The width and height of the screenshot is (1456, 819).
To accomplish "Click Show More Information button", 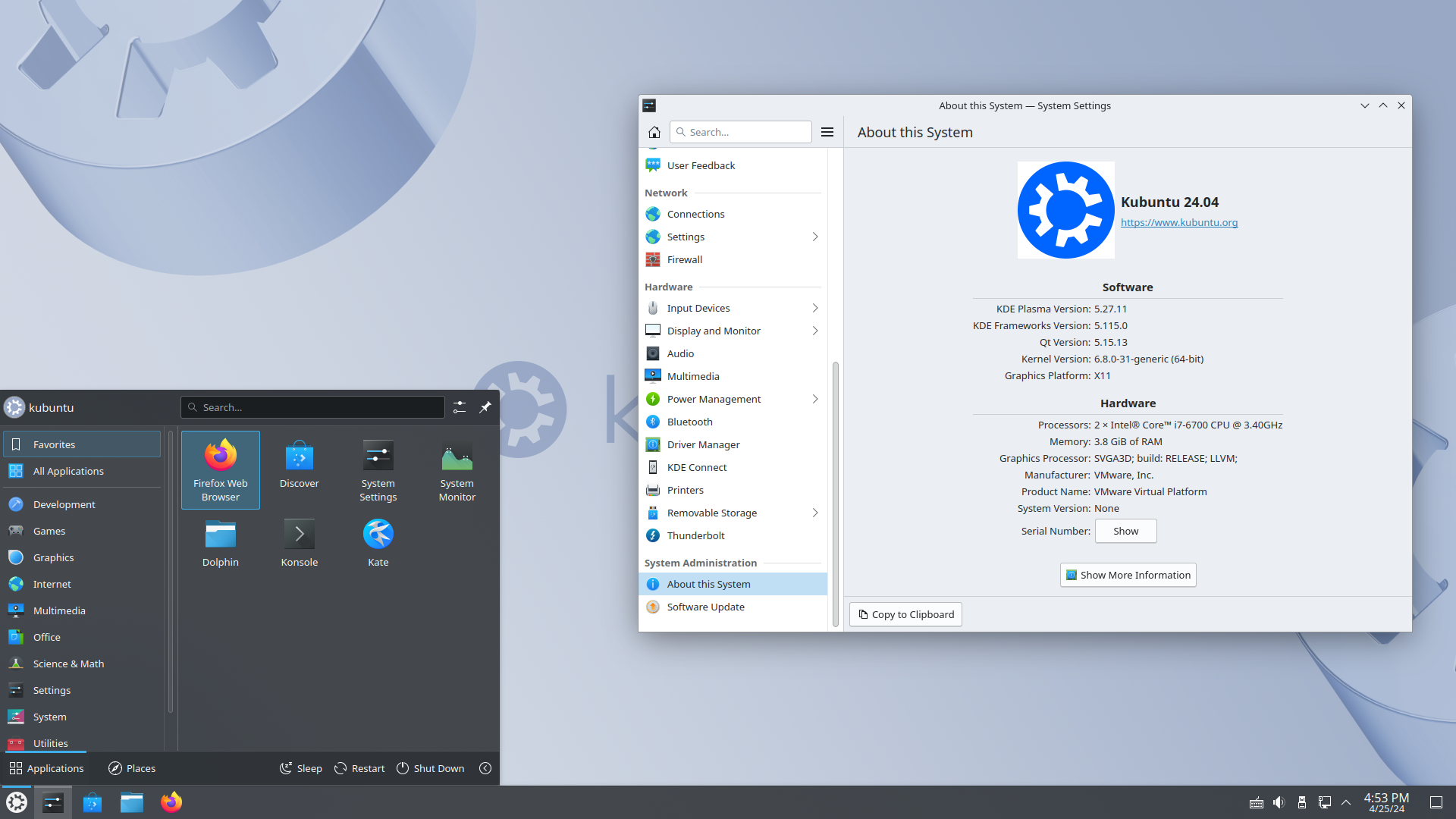I will pyautogui.click(x=1128, y=575).
